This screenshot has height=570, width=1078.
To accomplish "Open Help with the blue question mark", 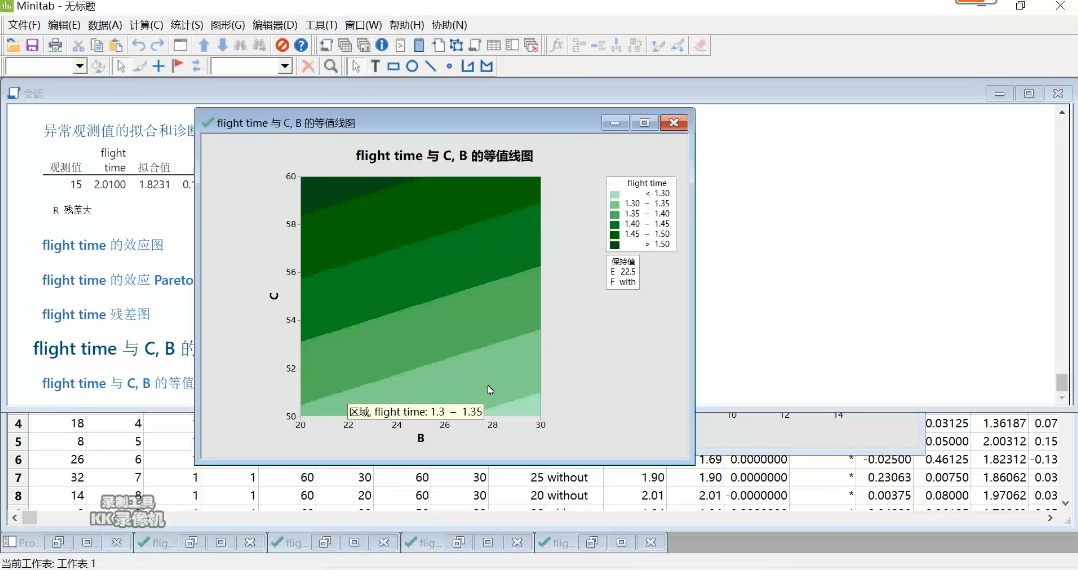I will pos(301,45).
